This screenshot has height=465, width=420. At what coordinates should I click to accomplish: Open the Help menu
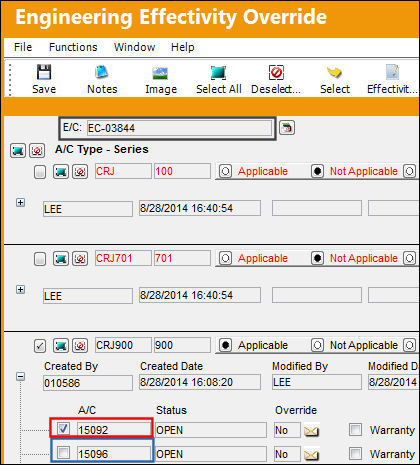coord(182,47)
